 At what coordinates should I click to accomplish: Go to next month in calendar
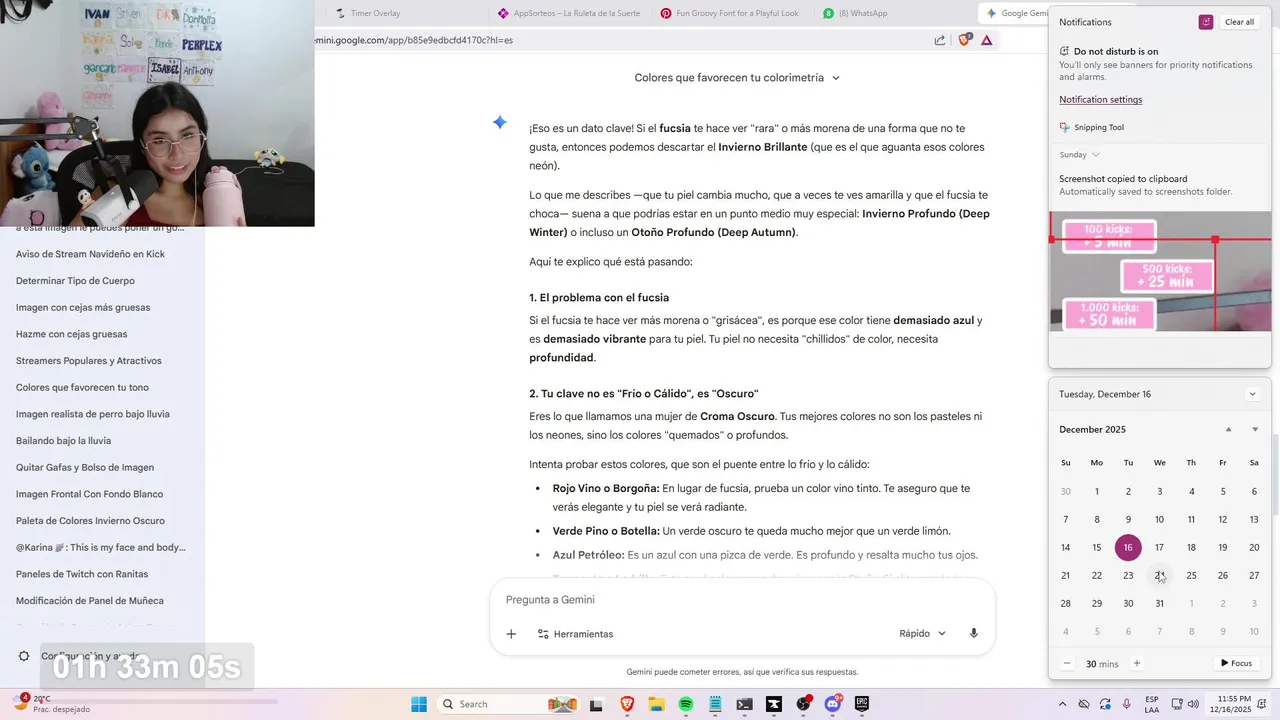pos(1255,430)
